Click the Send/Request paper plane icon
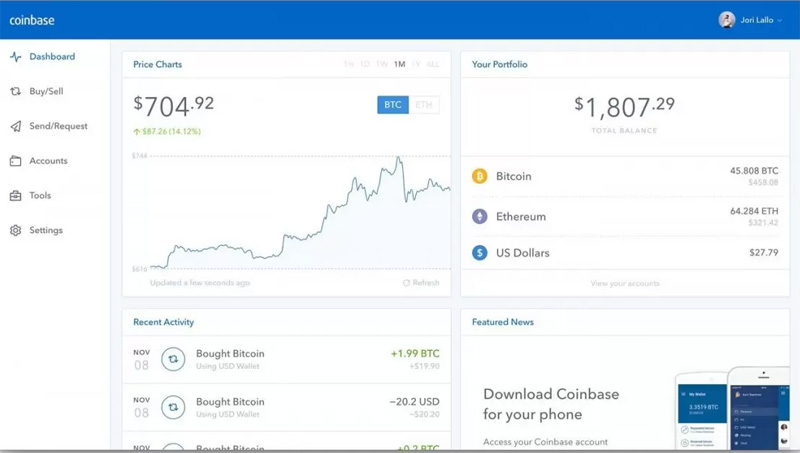The height and width of the screenshot is (453, 800). pyautogui.click(x=16, y=126)
